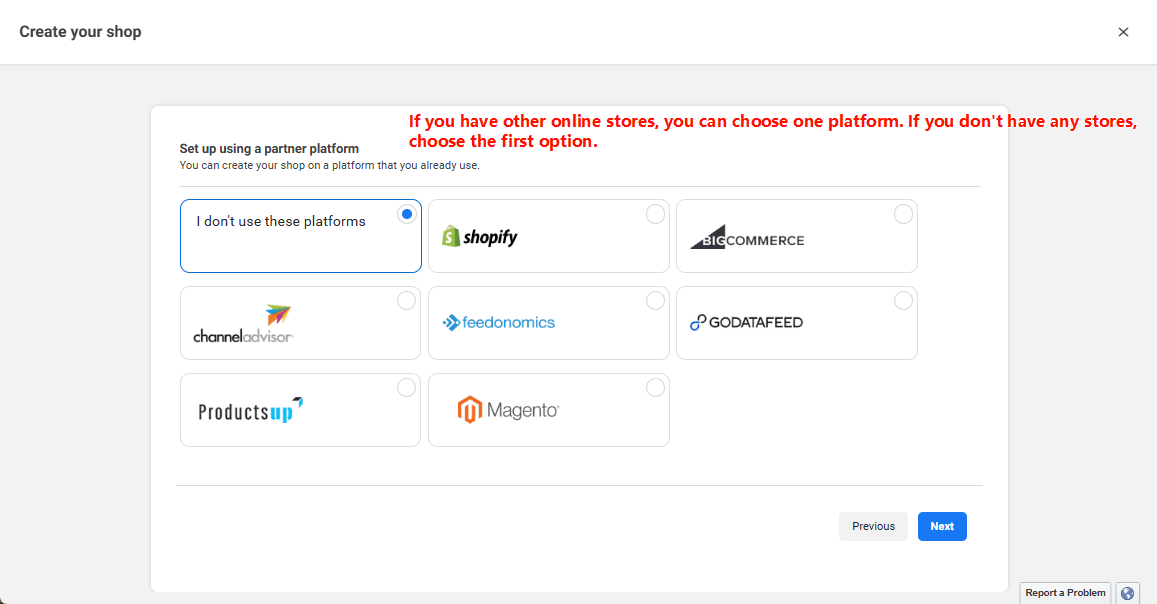Click the ChannelAdvisor logo
1157x604 pixels.
[x=243, y=324]
